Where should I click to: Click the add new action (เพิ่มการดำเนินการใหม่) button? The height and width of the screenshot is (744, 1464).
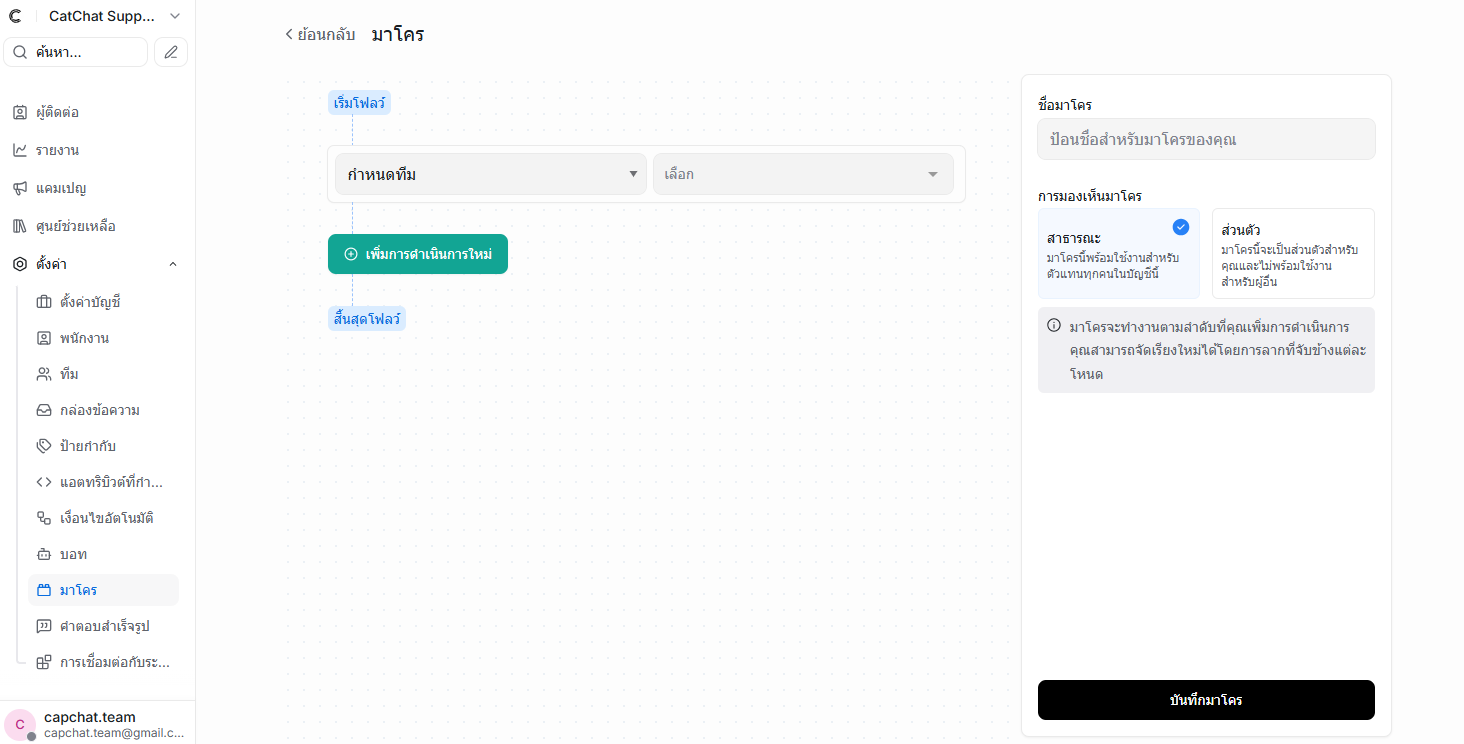(418, 254)
